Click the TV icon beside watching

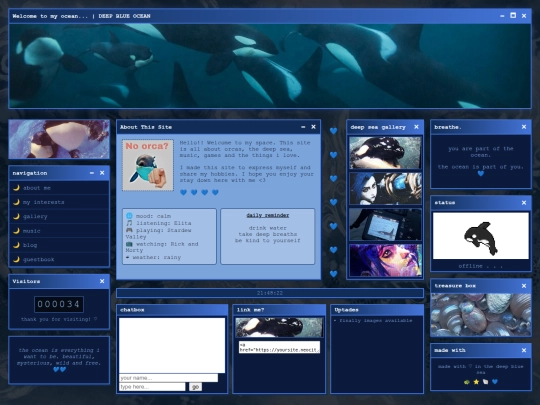click(x=129, y=244)
